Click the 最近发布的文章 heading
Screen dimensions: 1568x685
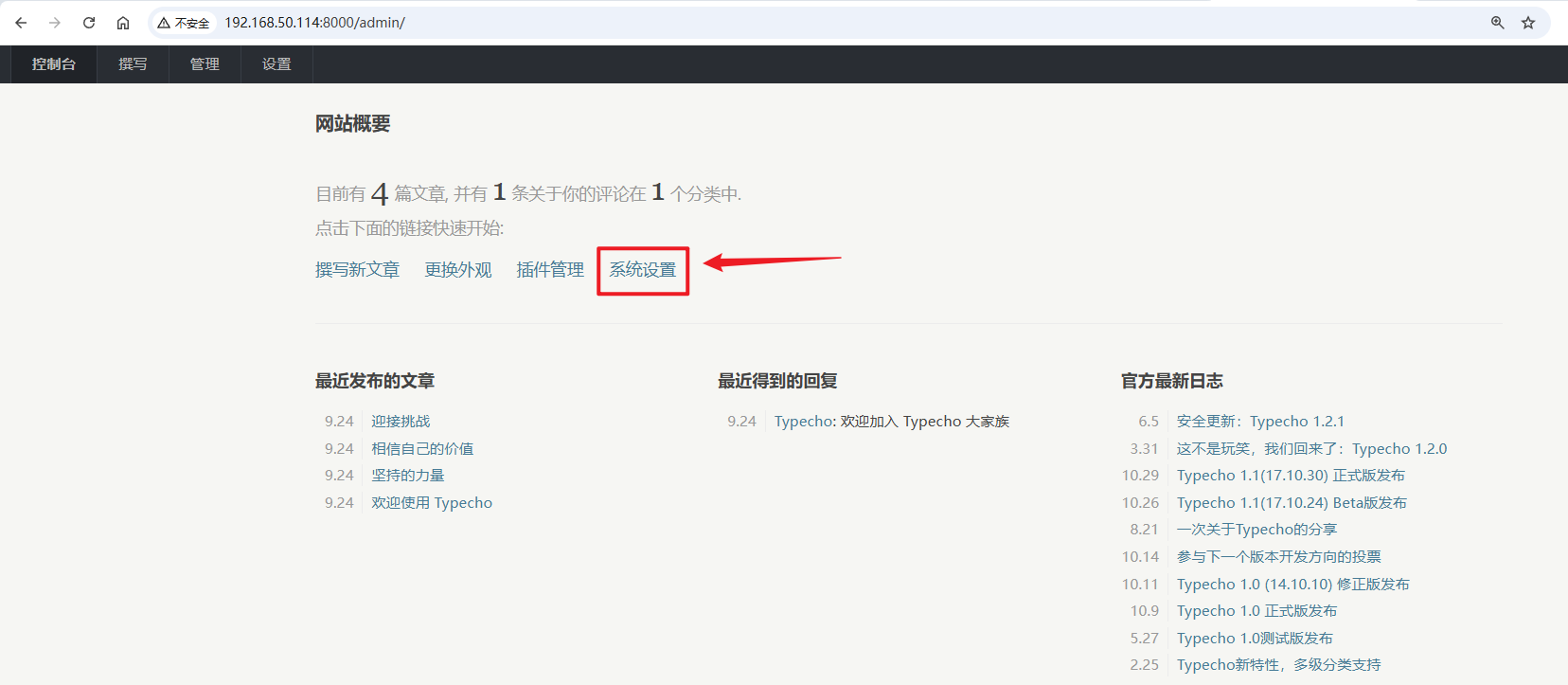(375, 381)
